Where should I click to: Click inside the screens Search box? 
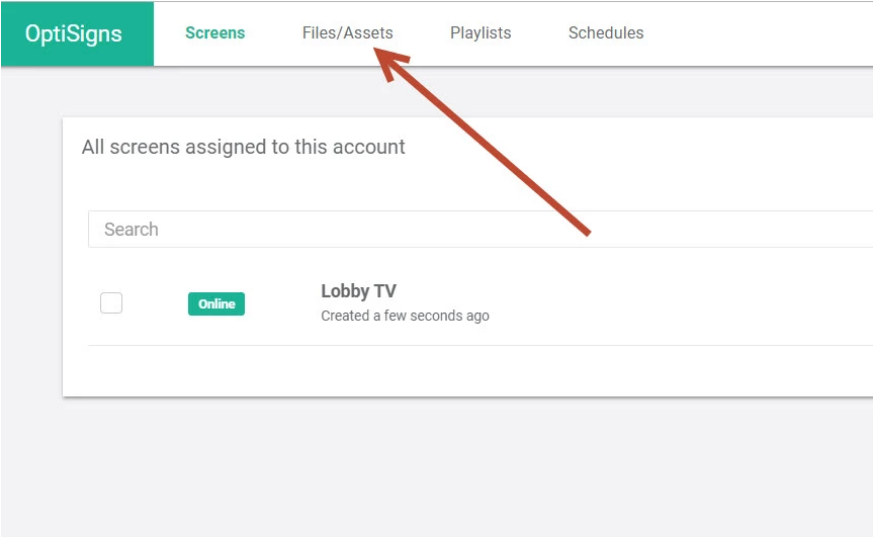[480, 229]
